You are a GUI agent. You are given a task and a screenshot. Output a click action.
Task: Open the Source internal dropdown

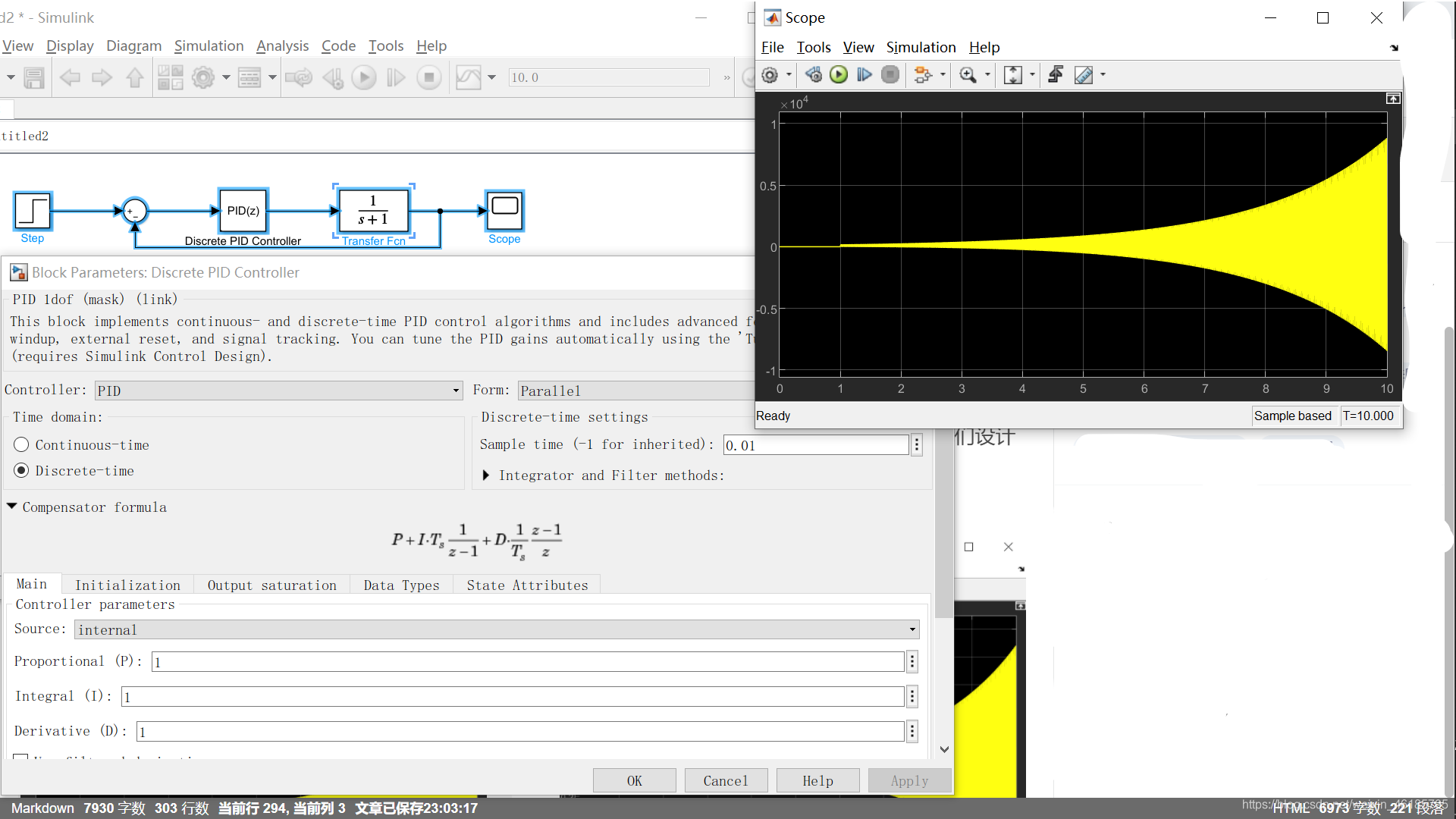(x=497, y=629)
